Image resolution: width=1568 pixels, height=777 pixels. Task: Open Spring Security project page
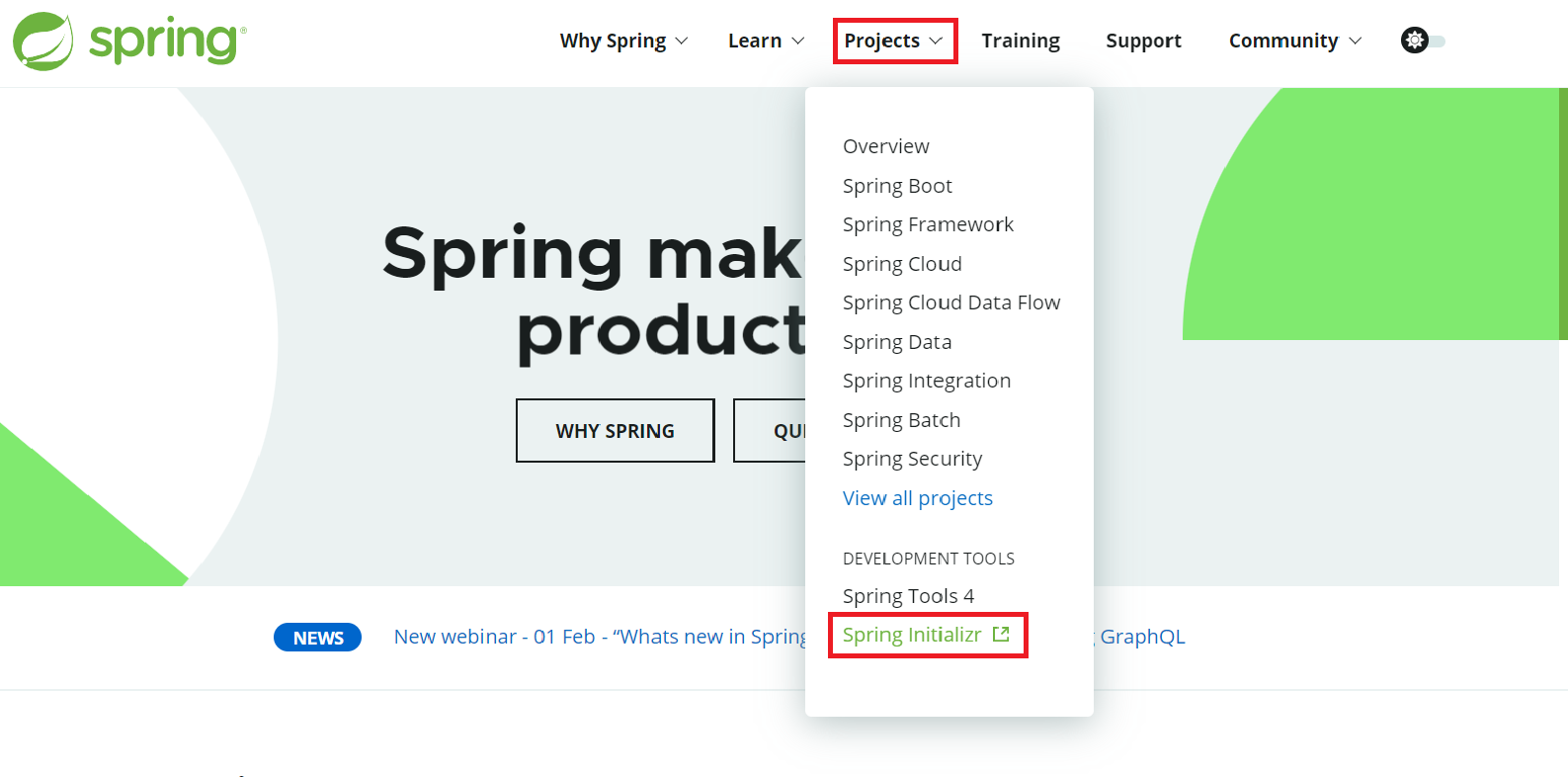tap(912, 459)
